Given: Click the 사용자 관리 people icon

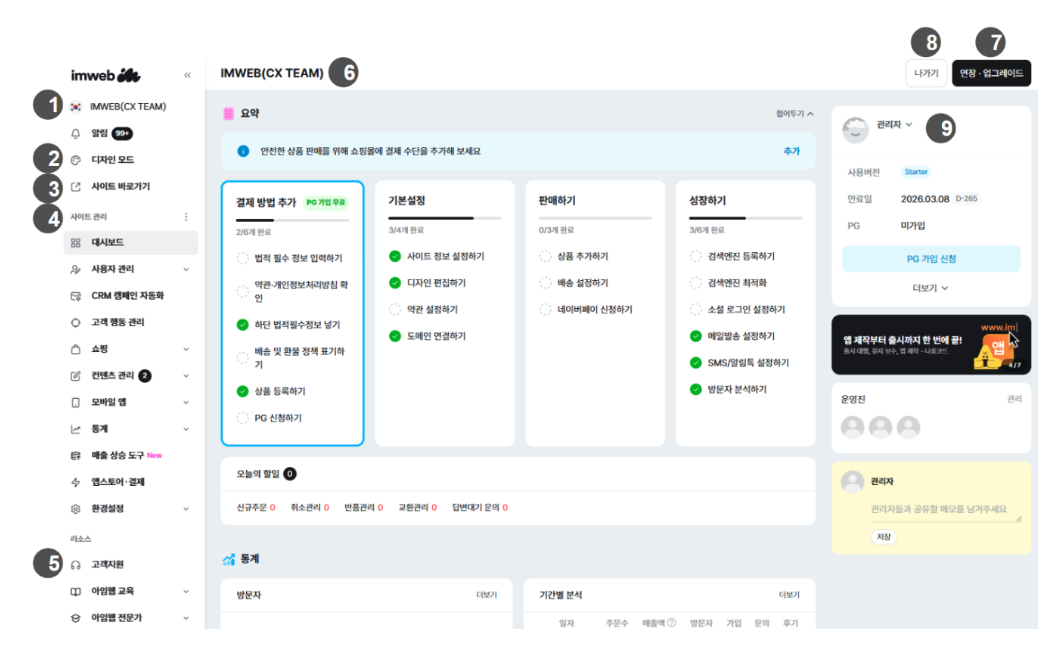Looking at the screenshot, I should [x=76, y=269].
